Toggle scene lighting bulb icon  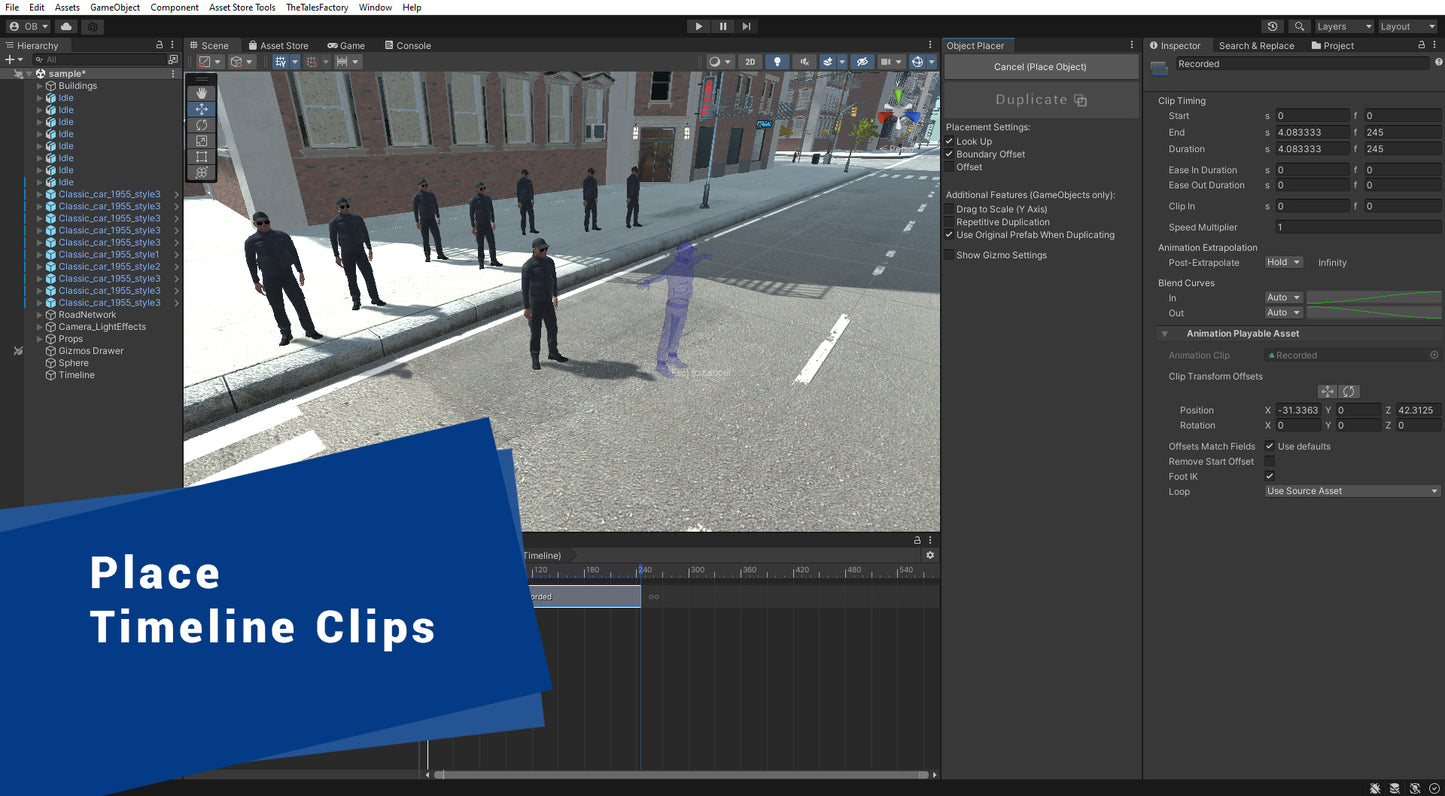point(777,62)
